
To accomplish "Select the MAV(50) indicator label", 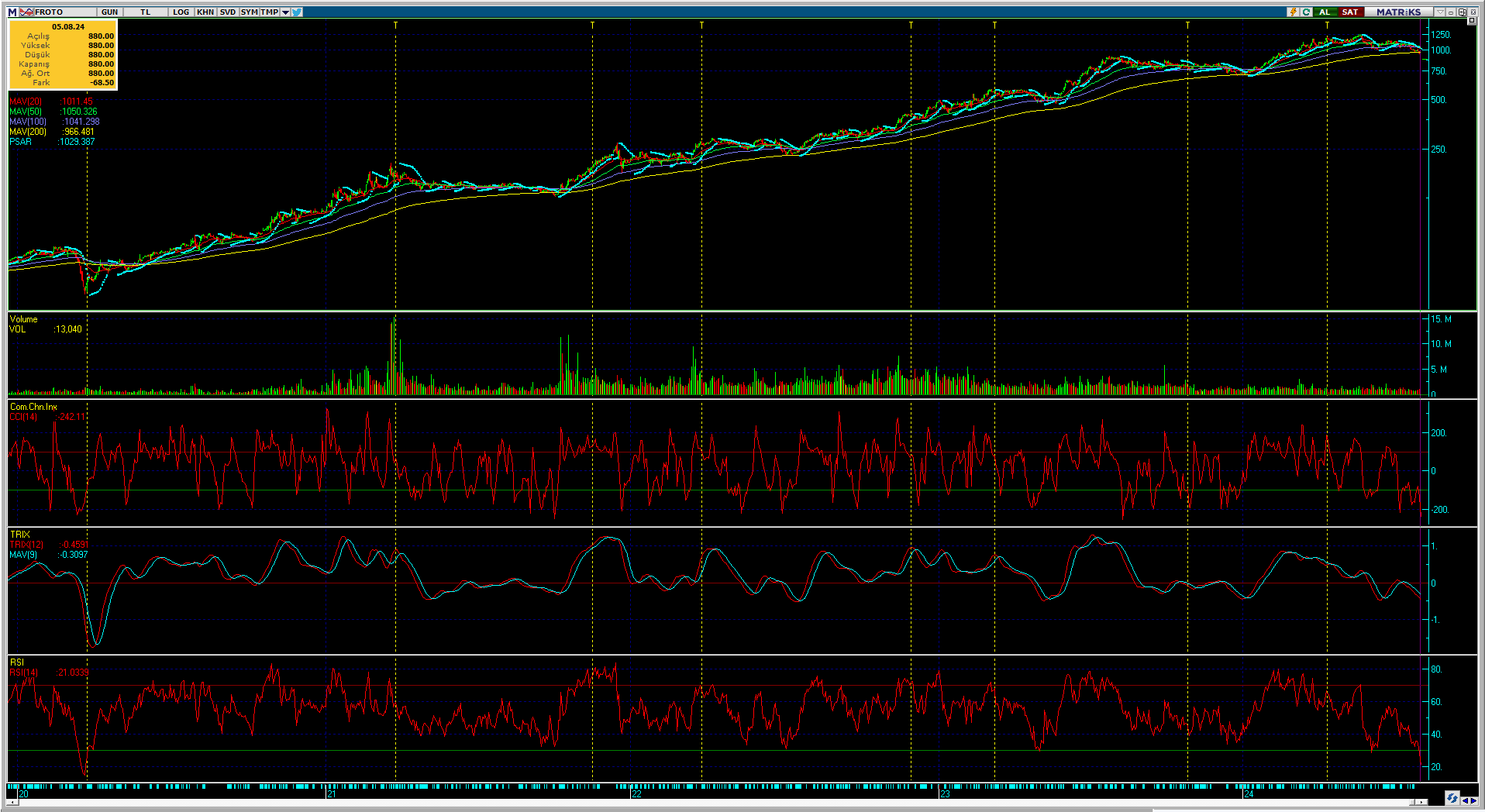I will coord(26,112).
